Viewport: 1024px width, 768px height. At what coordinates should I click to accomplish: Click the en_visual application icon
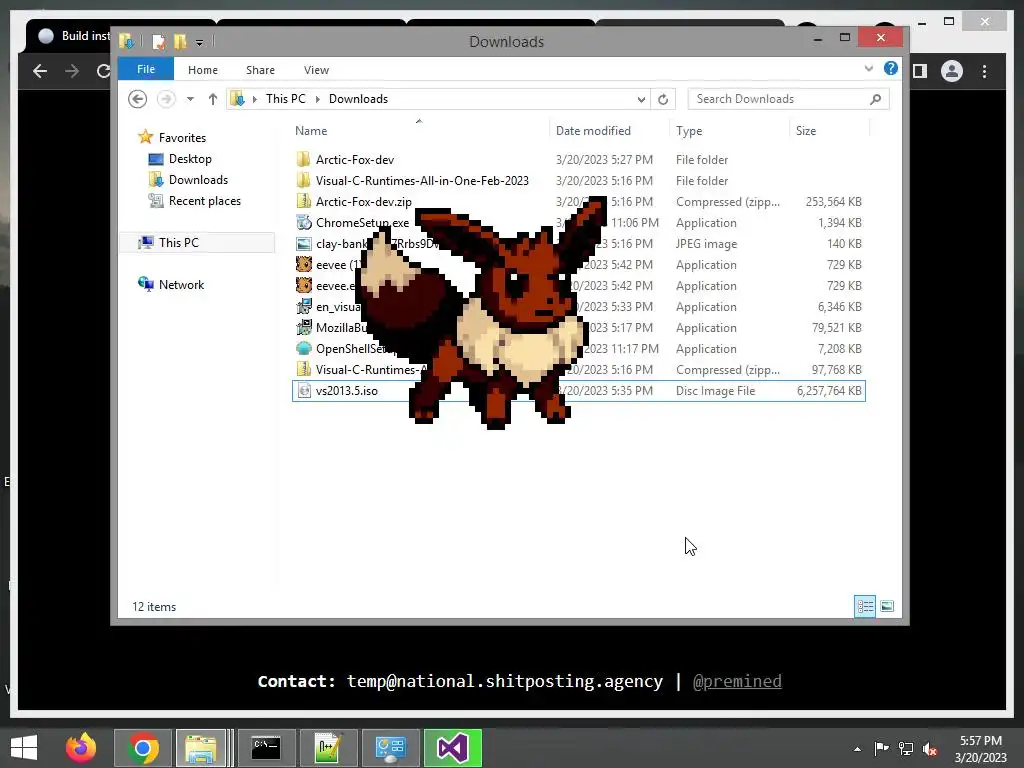[x=303, y=306]
